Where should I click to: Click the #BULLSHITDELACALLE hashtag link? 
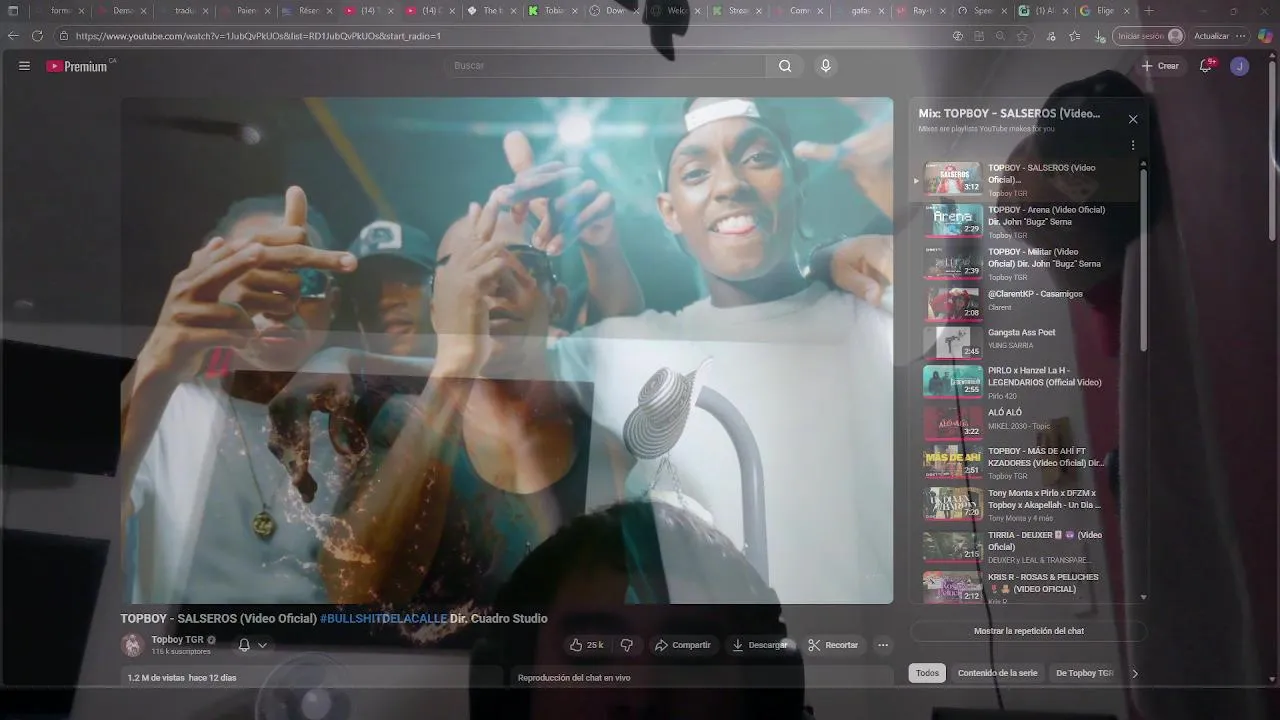[384, 619]
